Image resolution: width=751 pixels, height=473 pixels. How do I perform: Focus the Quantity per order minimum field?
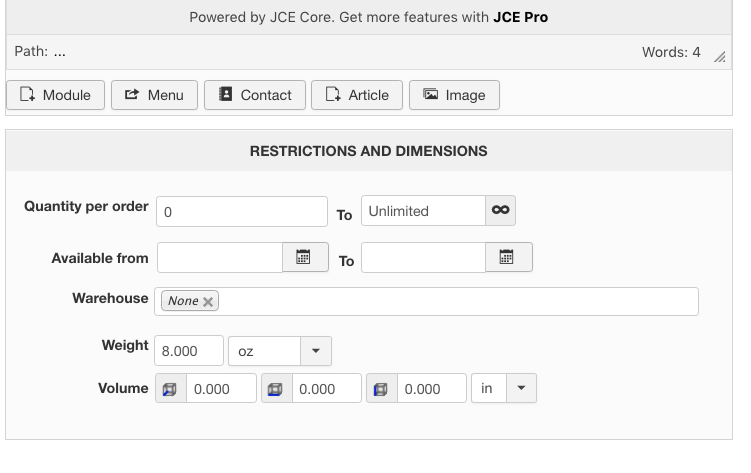pos(242,211)
